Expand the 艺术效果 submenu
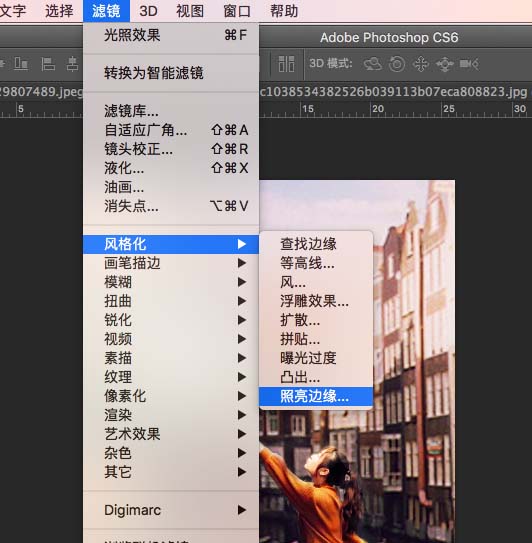The height and width of the screenshot is (543, 532). (171, 434)
